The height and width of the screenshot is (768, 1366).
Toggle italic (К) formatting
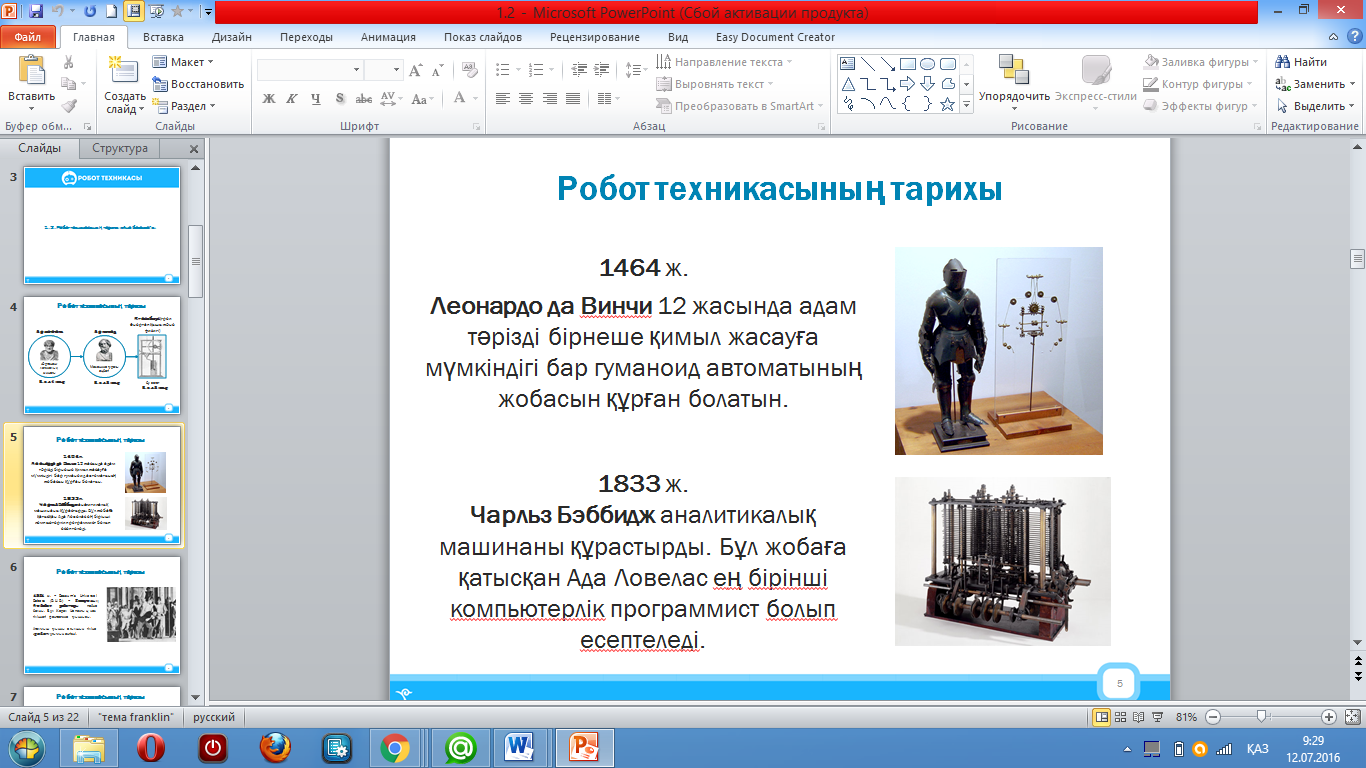[x=292, y=99]
